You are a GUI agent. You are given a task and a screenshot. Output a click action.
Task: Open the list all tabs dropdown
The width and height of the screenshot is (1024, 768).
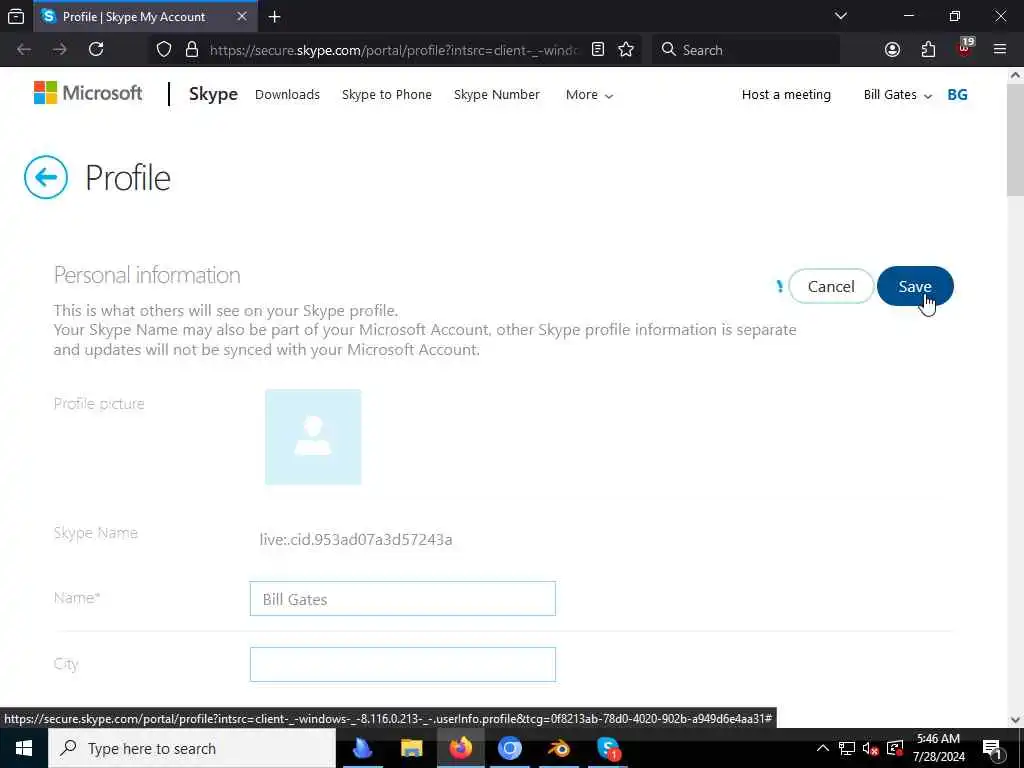click(x=841, y=16)
